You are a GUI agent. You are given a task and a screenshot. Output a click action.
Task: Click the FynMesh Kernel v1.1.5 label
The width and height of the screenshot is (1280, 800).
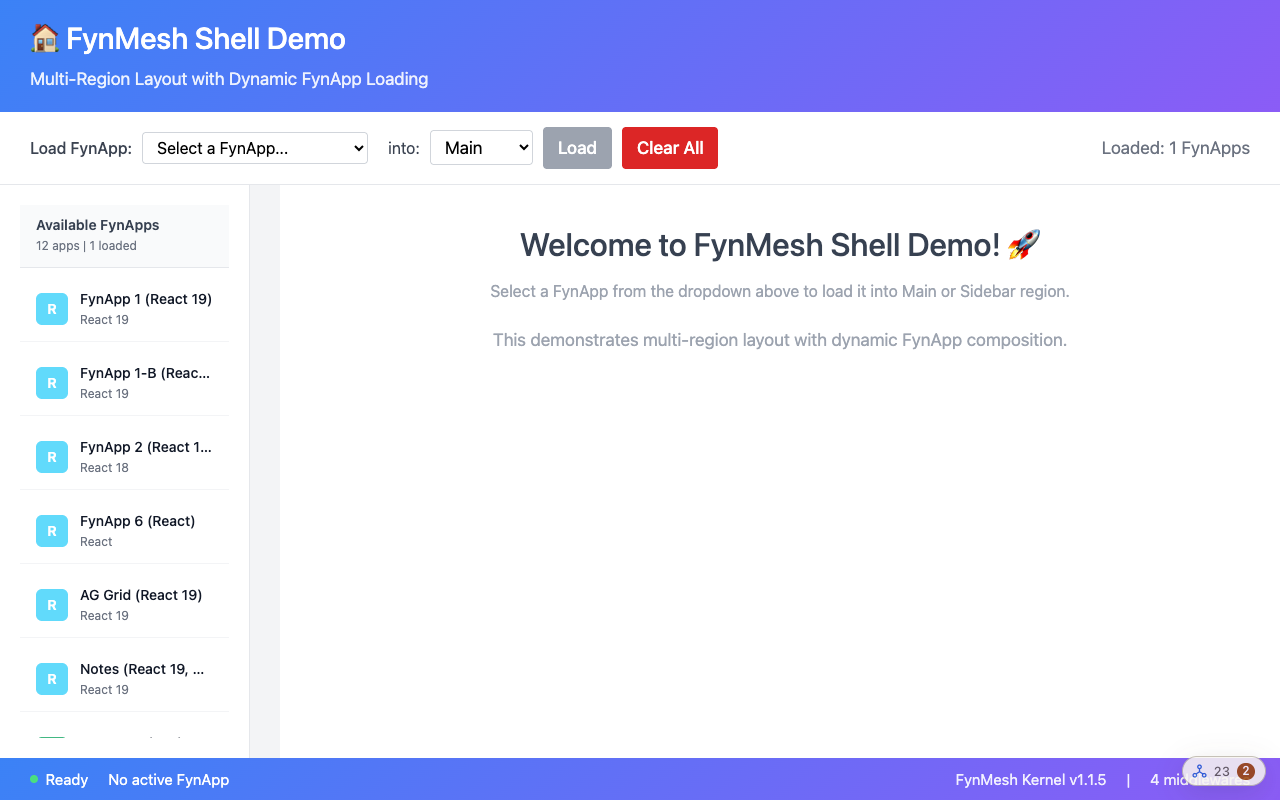[x=1031, y=780]
